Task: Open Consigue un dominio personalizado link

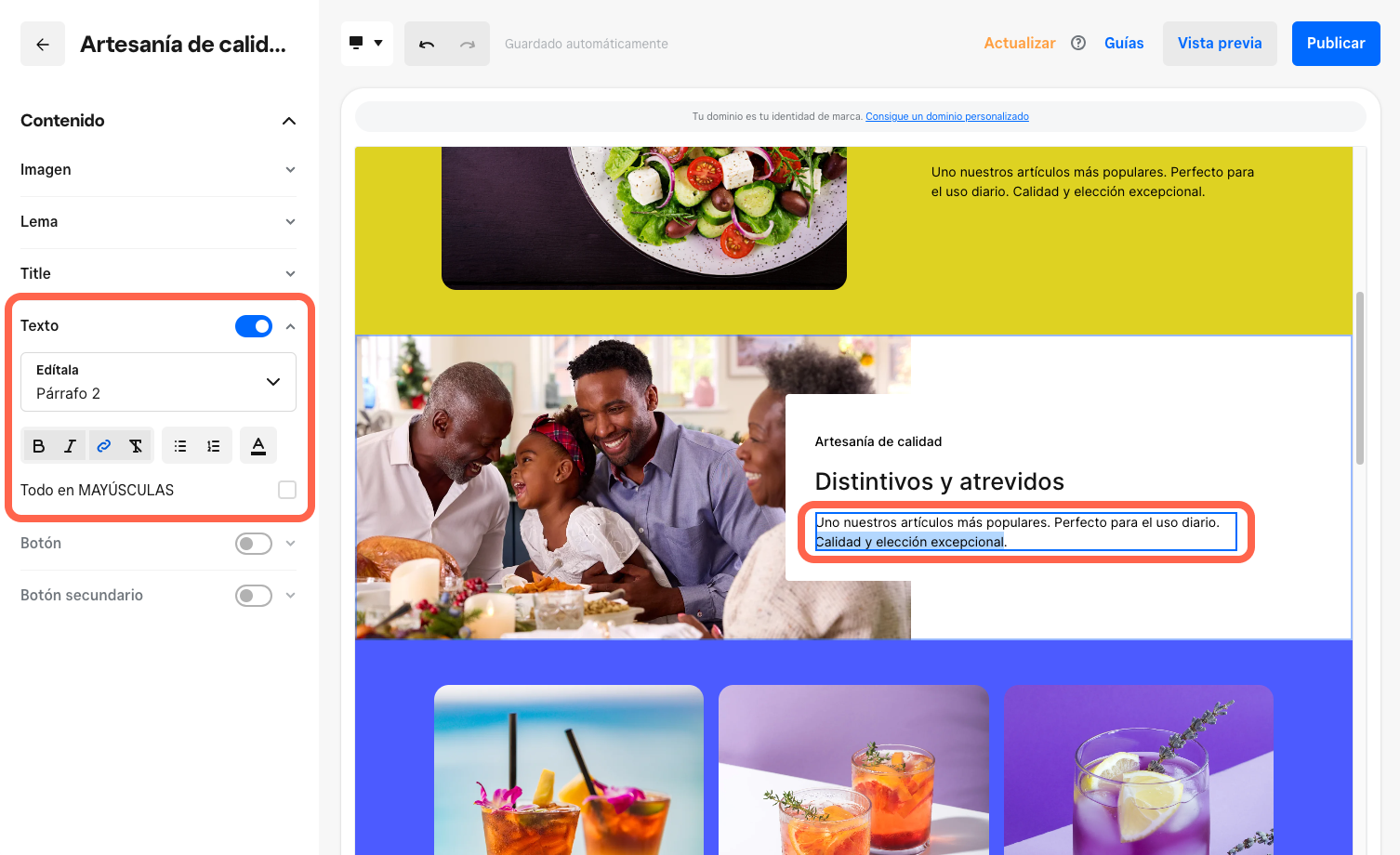Action: tap(947, 116)
